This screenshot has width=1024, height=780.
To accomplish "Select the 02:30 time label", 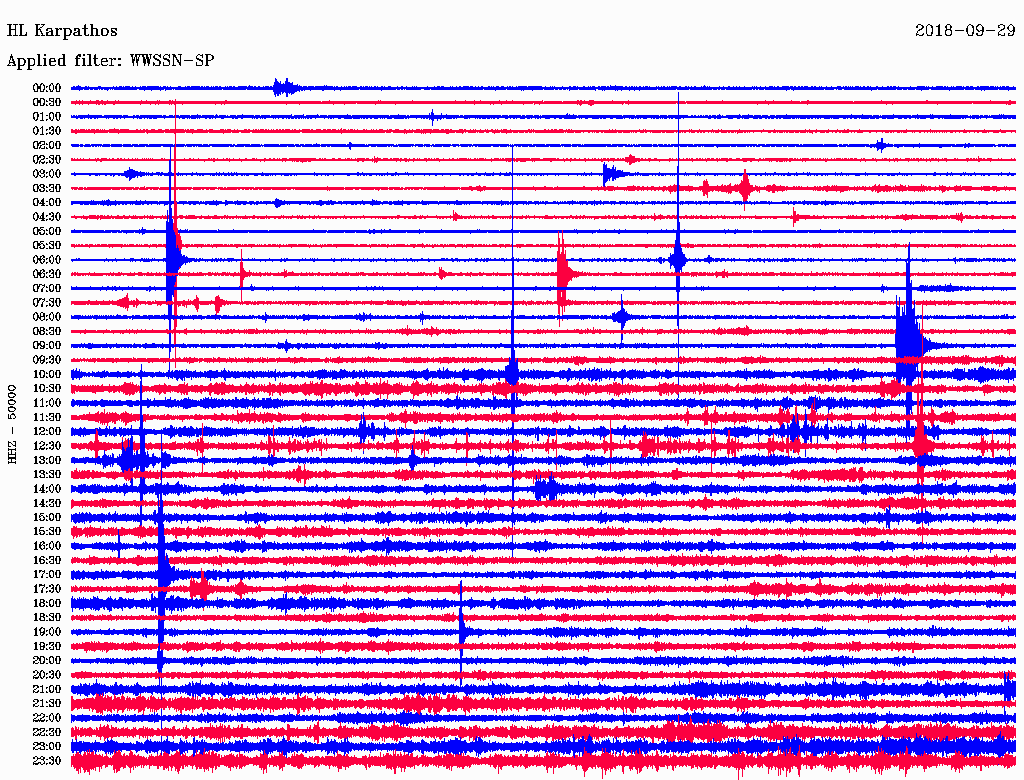I will pyautogui.click(x=47, y=159).
